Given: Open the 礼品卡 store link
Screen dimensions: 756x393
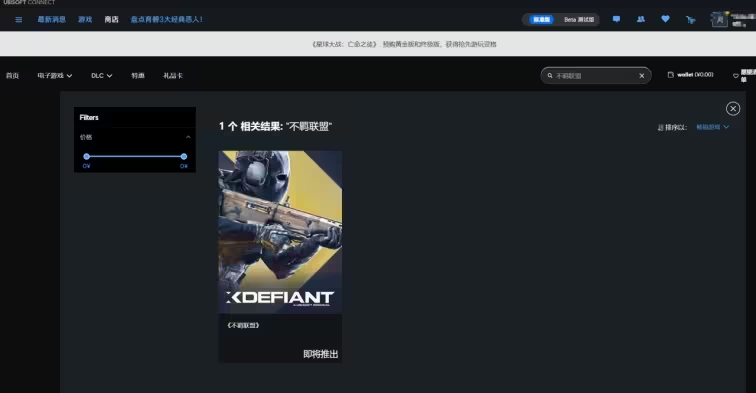Looking at the screenshot, I should 173,76.
